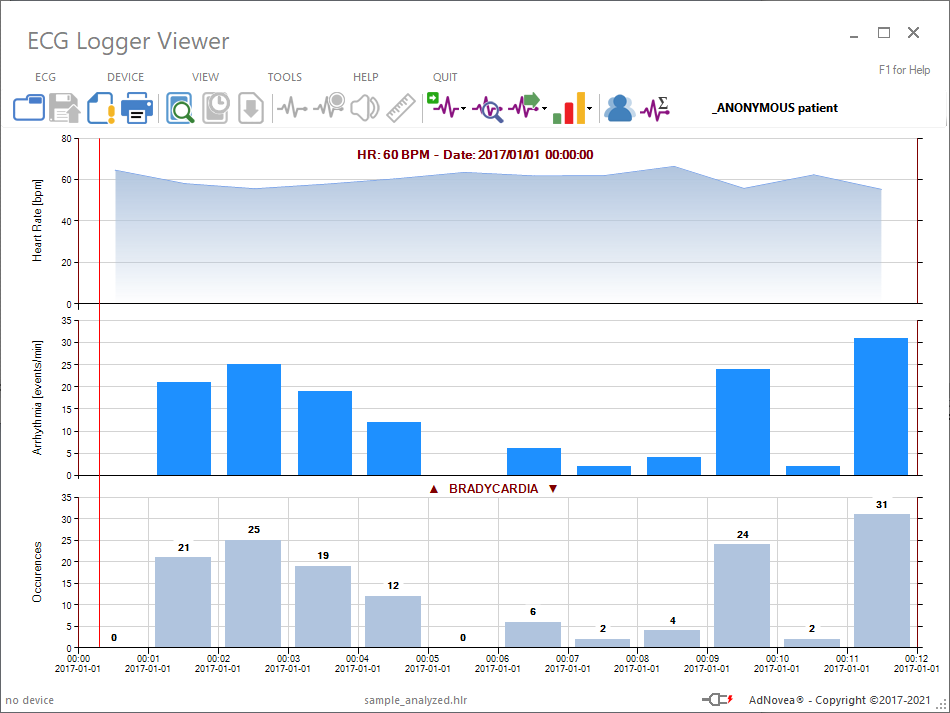
Task: Open file information document icon with warning
Action: (x=101, y=108)
